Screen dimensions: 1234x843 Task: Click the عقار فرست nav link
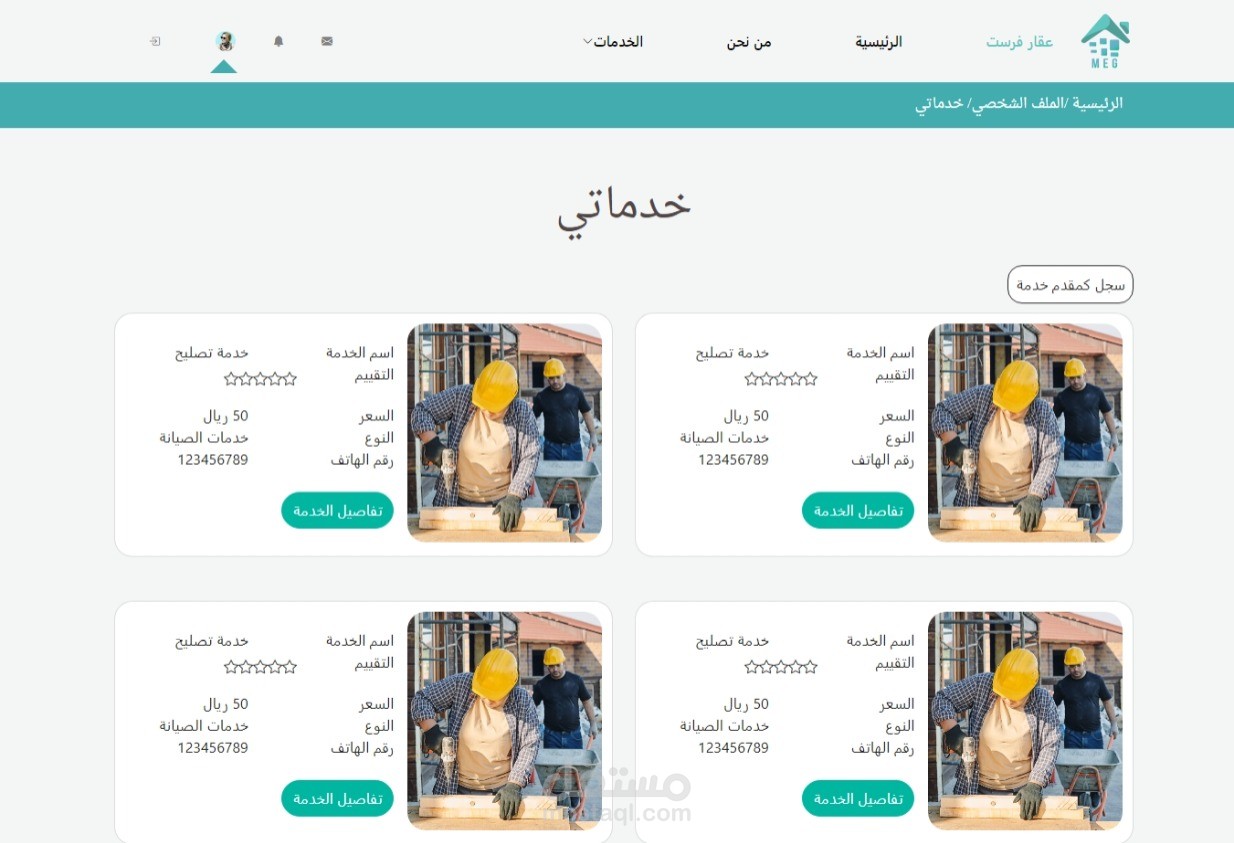(1019, 42)
